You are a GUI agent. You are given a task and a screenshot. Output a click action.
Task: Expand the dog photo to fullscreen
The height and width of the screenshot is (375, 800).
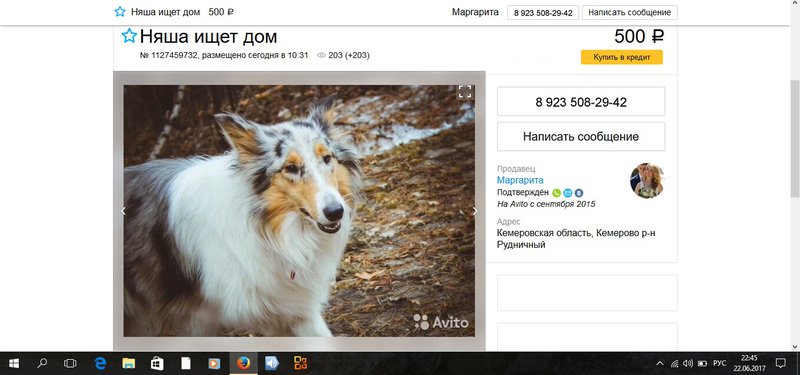[x=465, y=92]
